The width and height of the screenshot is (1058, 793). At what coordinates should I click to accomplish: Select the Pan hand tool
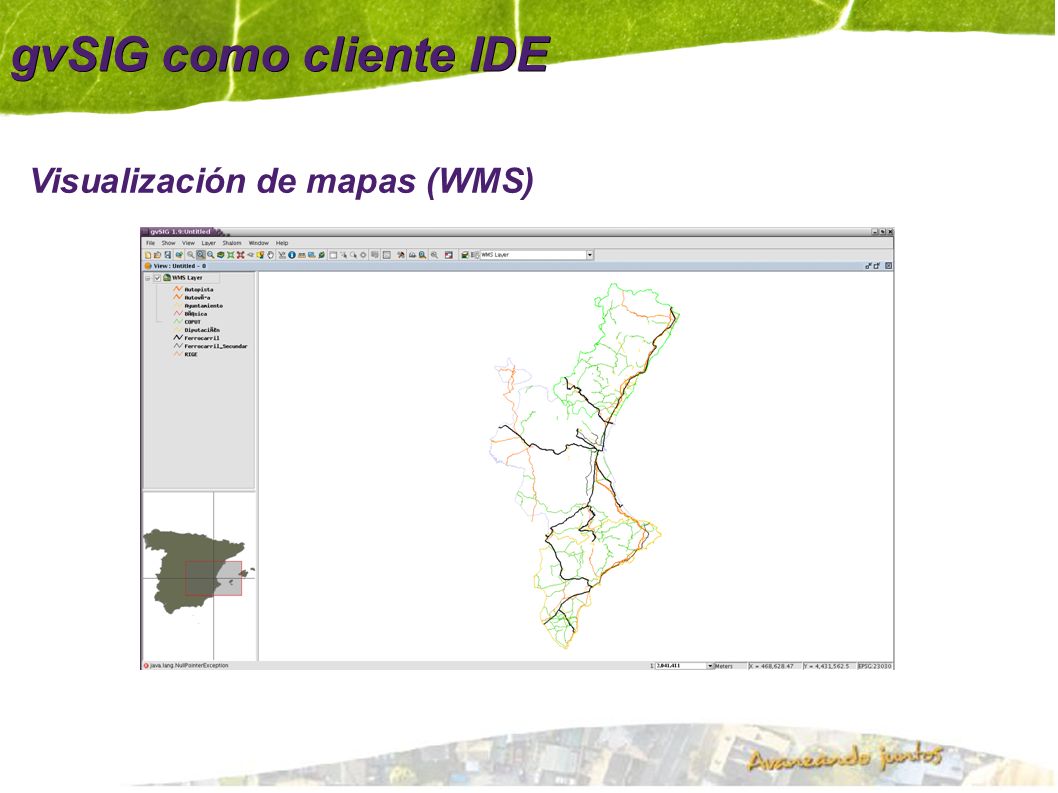coord(270,255)
